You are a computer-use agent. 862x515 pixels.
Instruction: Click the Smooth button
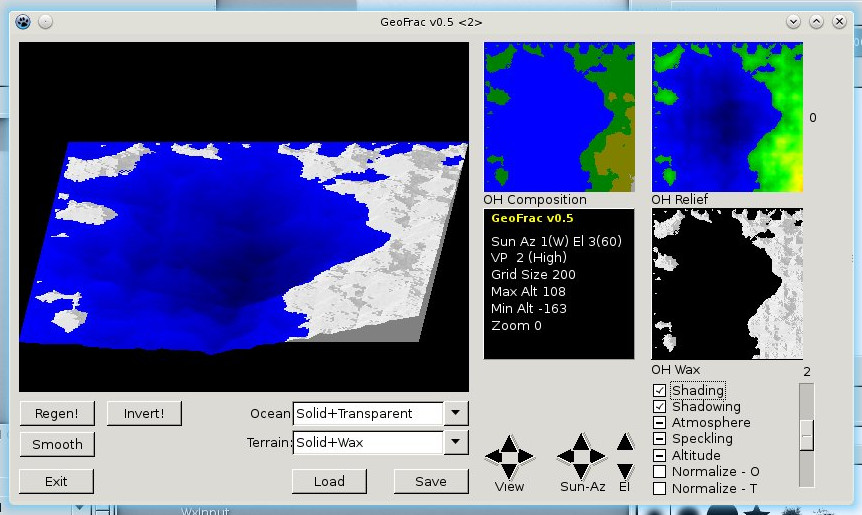(x=57, y=444)
